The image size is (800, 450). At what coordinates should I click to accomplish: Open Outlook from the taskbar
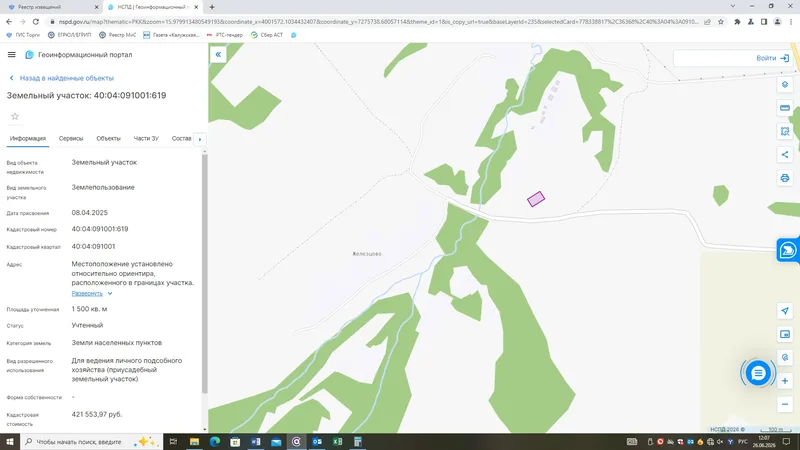coord(317,442)
